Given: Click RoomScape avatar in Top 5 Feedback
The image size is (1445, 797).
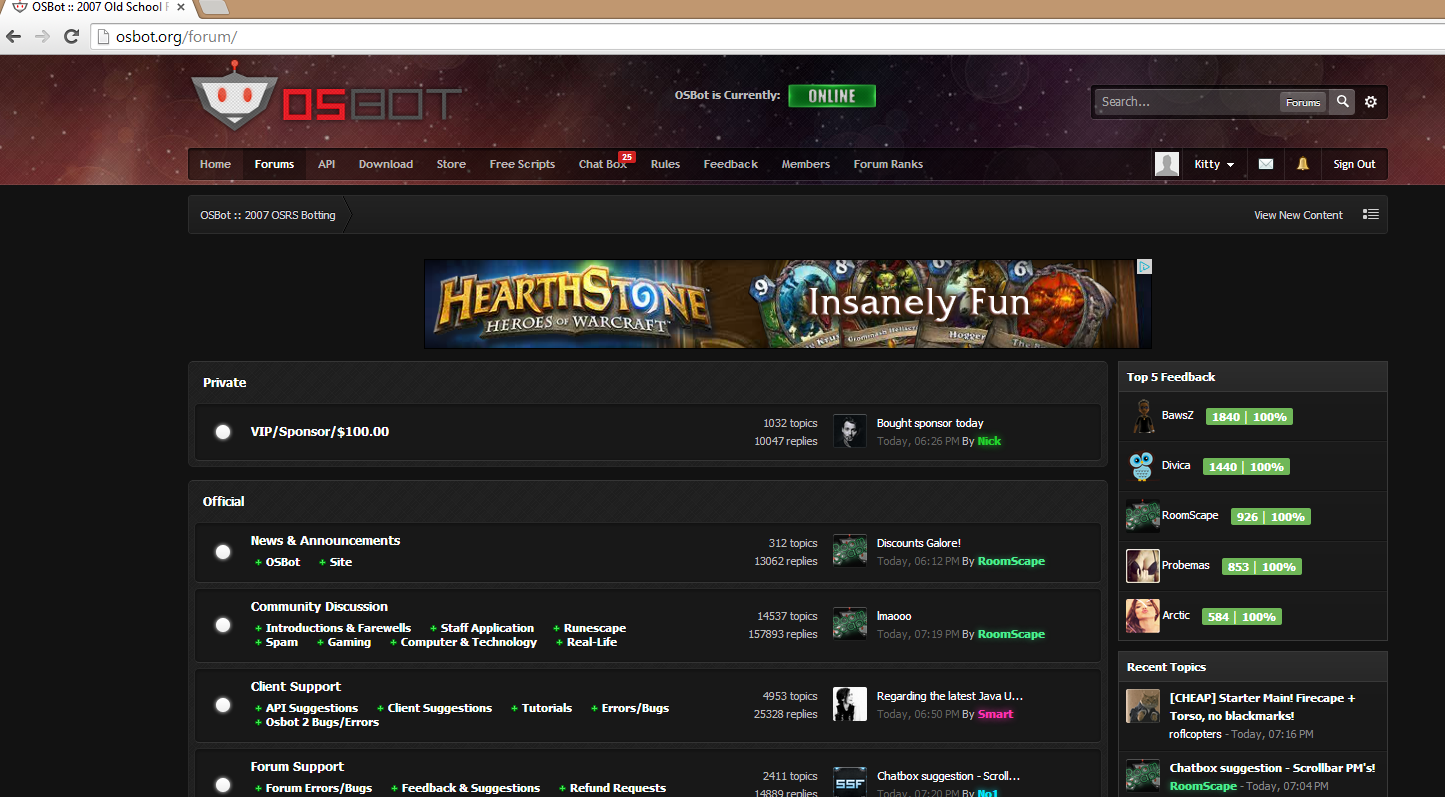Looking at the screenshot, I should tap(1143, 516).
